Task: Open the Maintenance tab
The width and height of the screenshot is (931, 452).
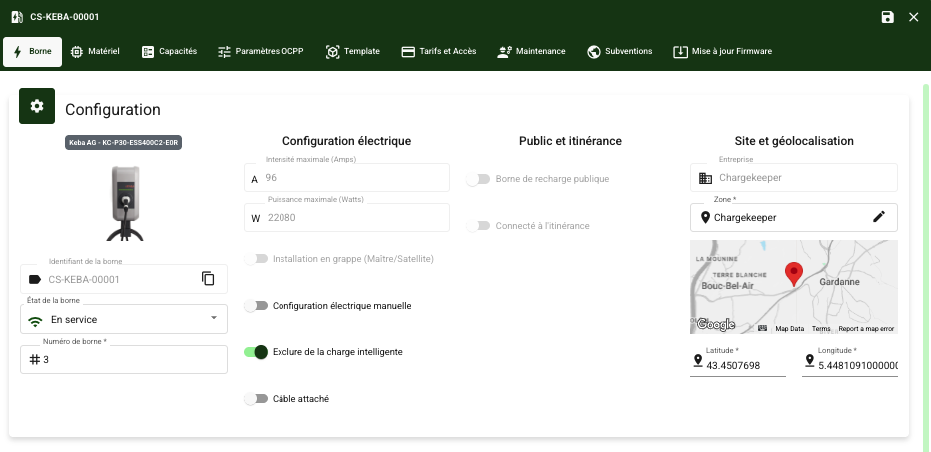Action: pyautogui.click(x=531, y=51)
